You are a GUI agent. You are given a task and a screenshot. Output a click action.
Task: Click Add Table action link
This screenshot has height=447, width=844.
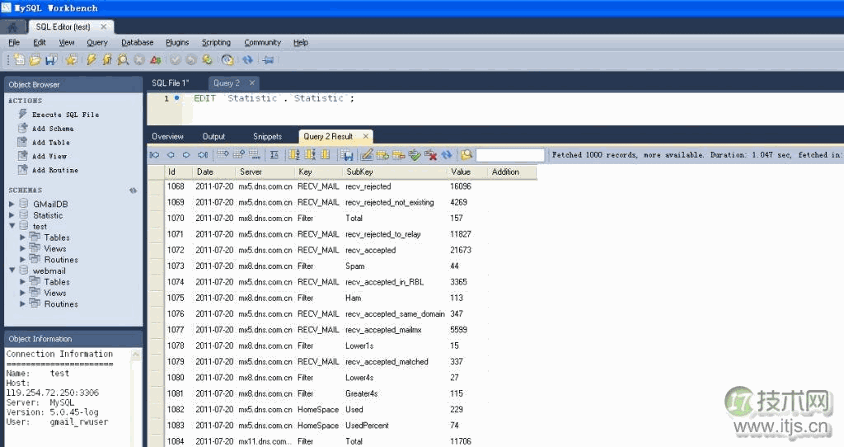click(50, 143)
